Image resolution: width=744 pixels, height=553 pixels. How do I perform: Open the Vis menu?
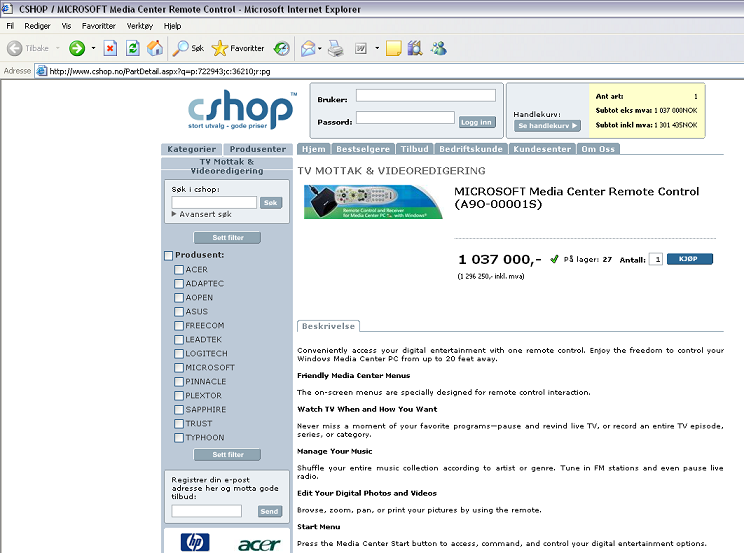point(66,26)
